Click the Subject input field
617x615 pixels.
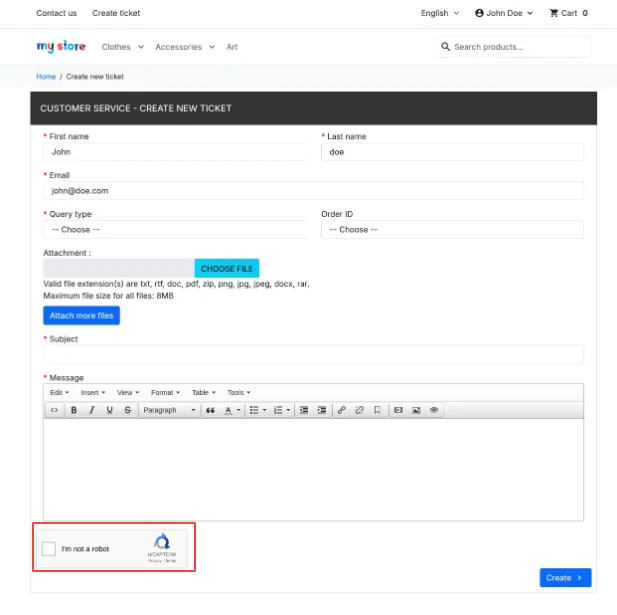point(313,355)
